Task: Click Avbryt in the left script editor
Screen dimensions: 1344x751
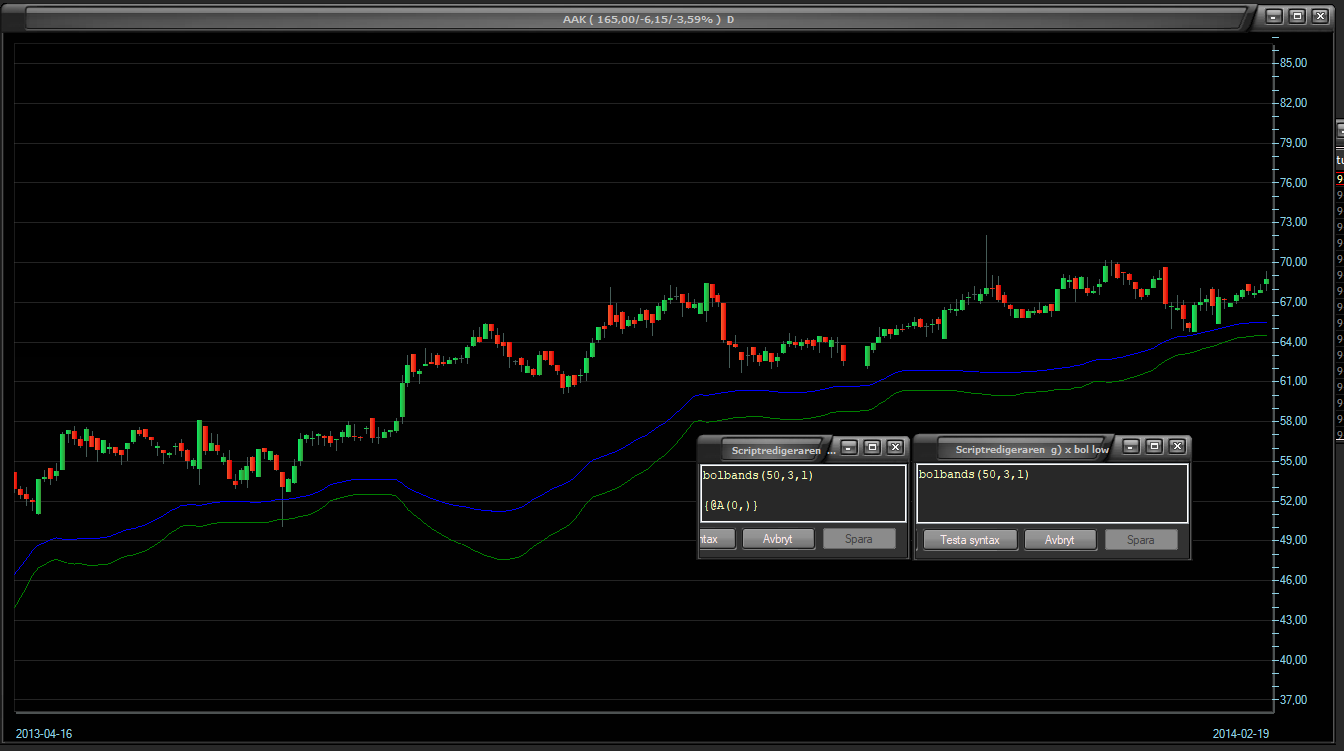Action: tap(777, 539)
